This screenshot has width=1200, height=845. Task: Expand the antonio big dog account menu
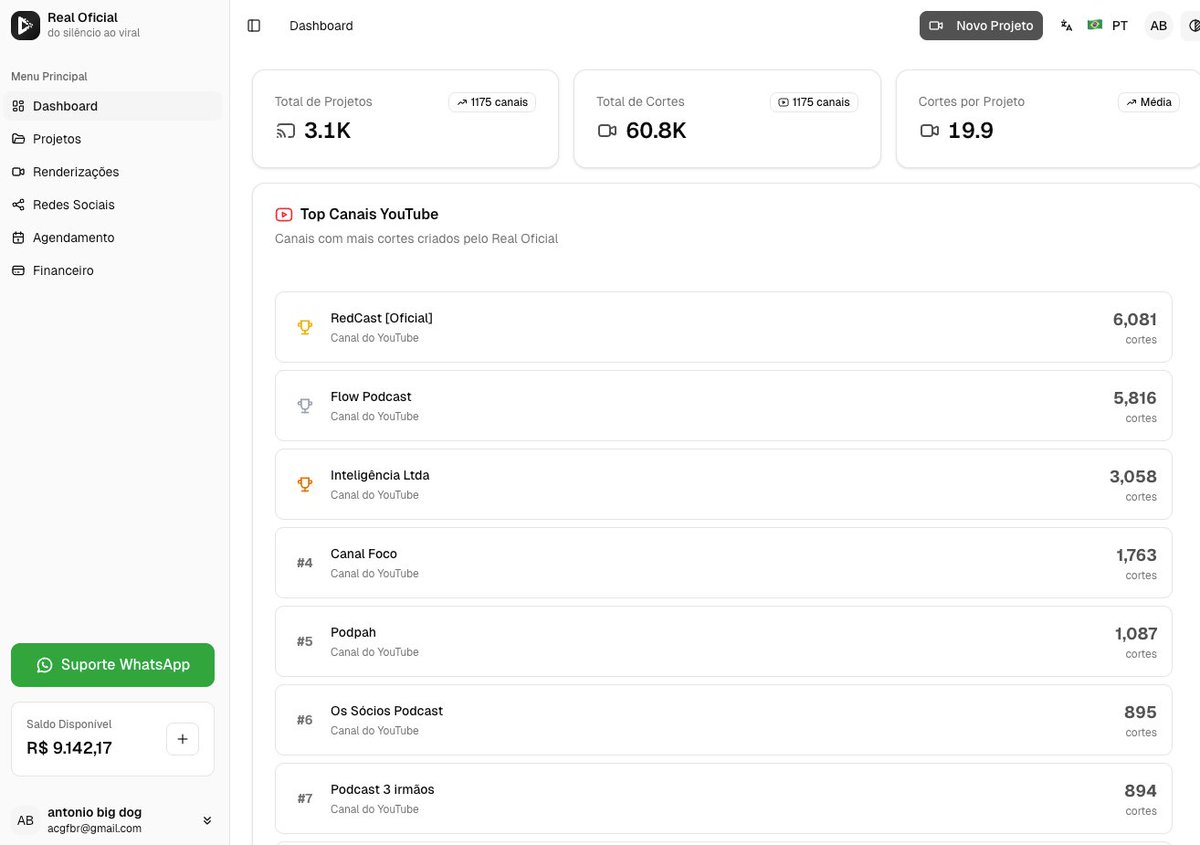coord(207,821)
